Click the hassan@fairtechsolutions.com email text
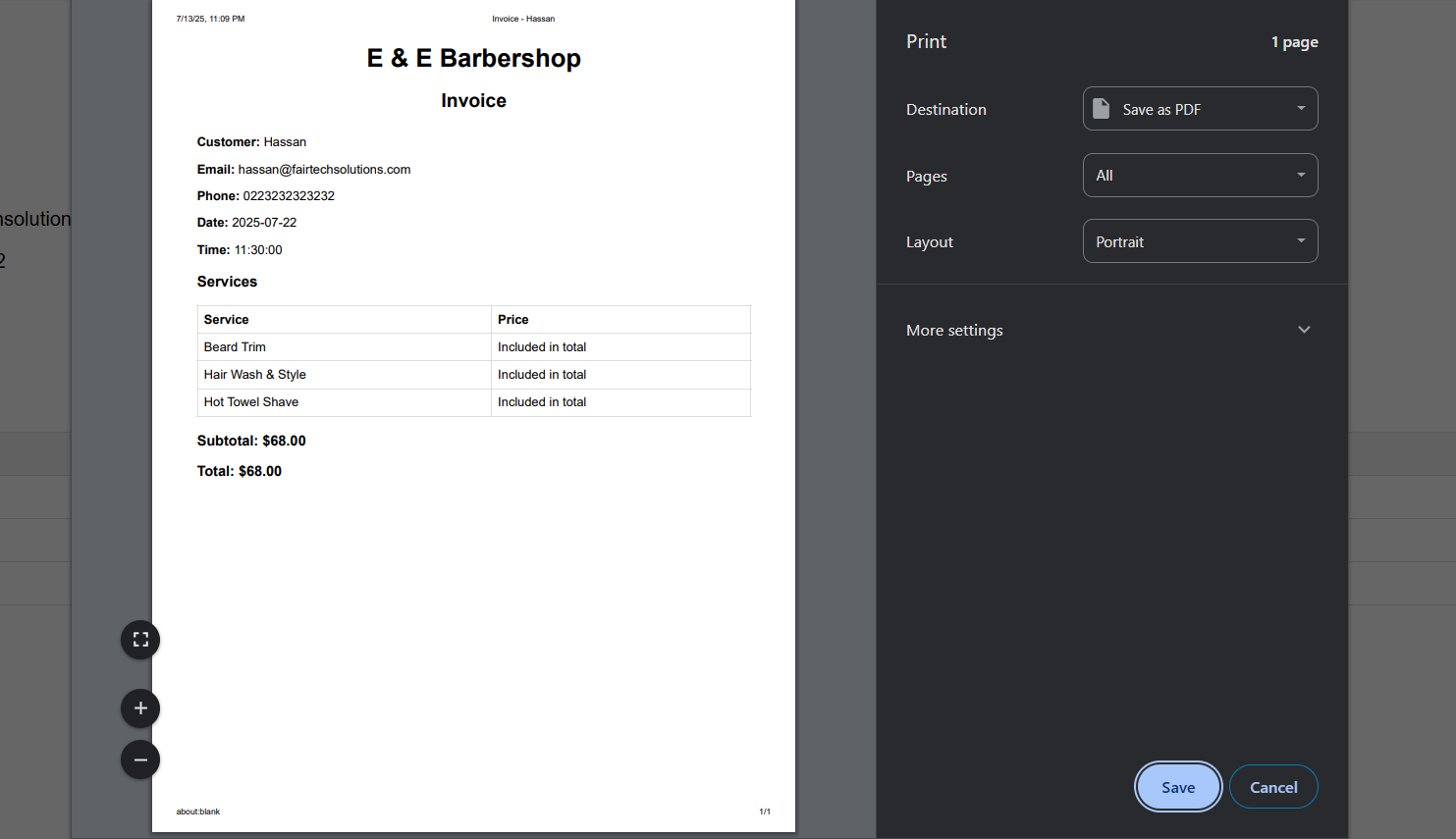1456x839 pixels. pyautogui.click(x=324, y=169)
